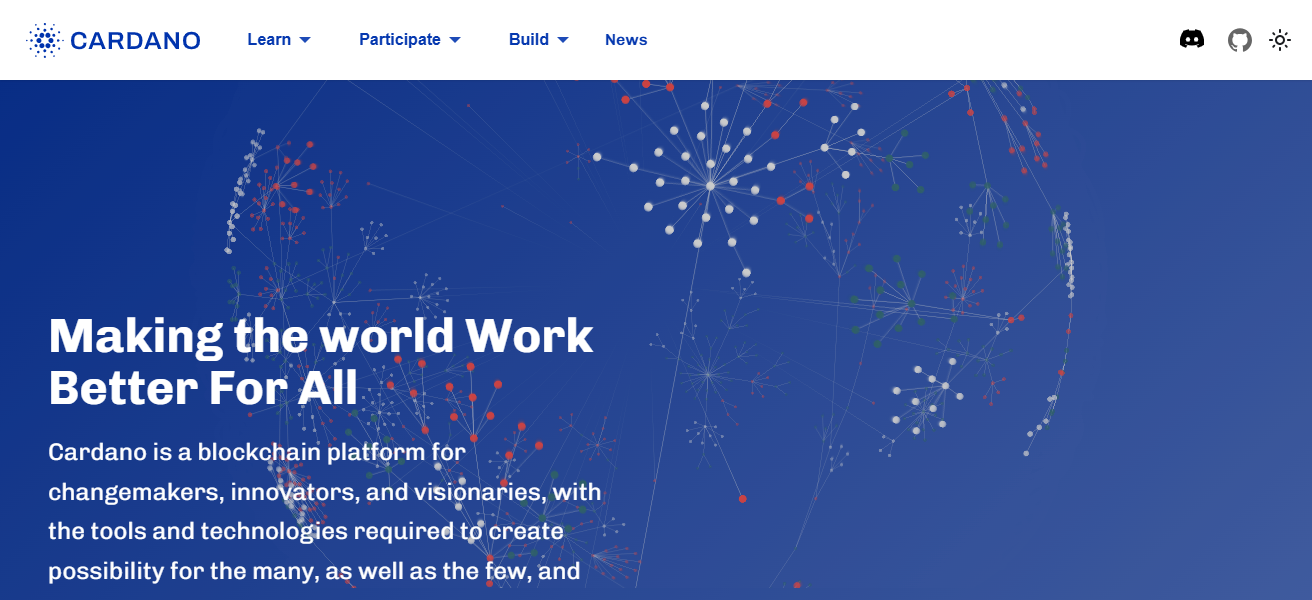Click the hero description paragraph text
Screen dimensions: 1312x600
[x=320, y=510]
